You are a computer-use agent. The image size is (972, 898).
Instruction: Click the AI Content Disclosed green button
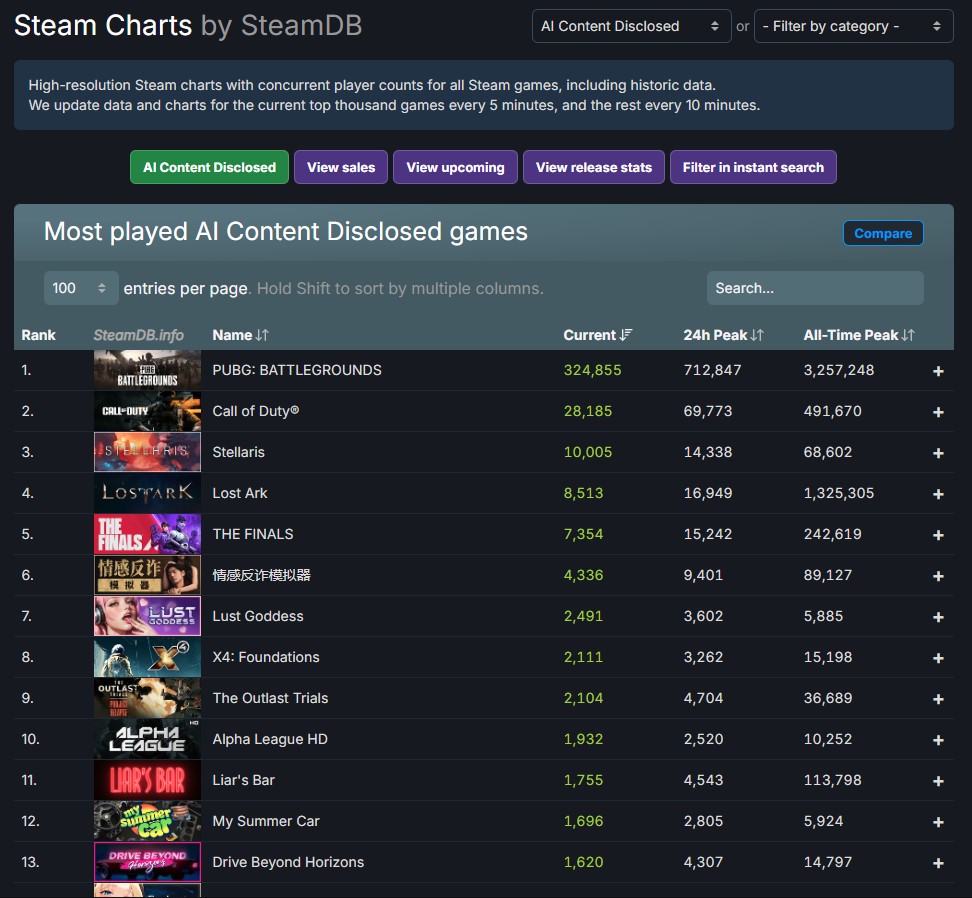coord(210,167)
